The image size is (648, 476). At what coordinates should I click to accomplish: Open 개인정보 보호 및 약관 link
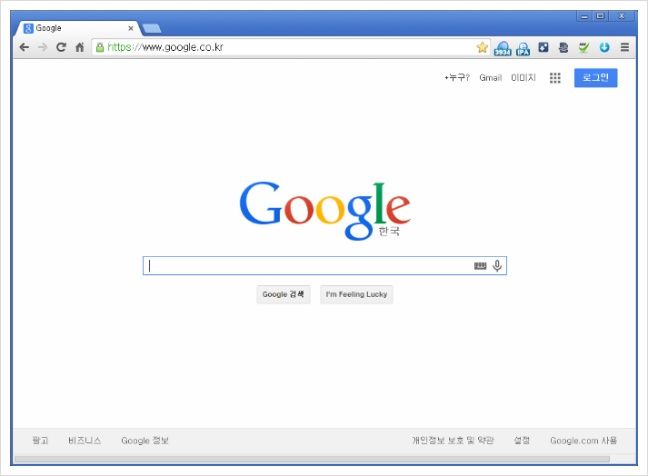click(x=453, y=440)
